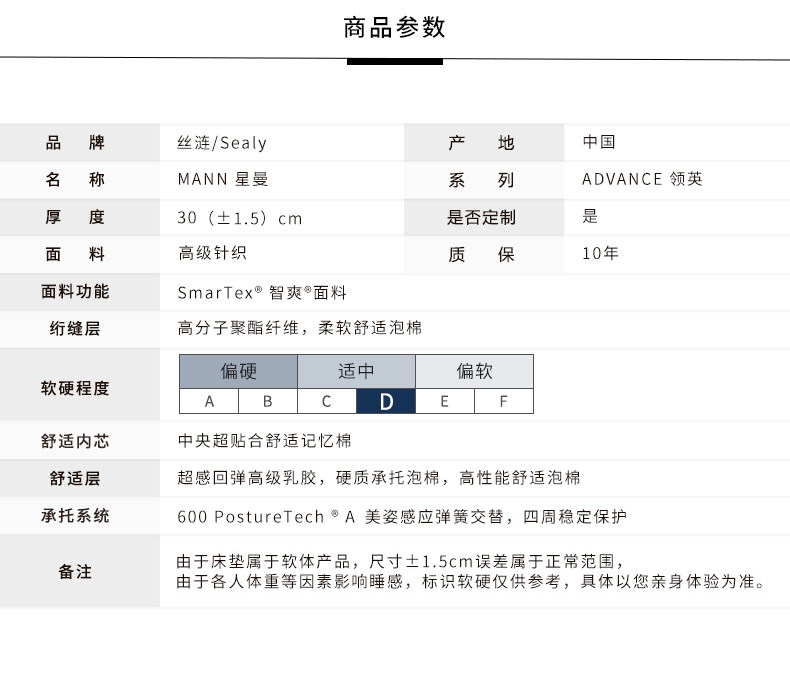Select firmness level E cell
The width and height of the screenshot is (790, 691).
[x=444, y=401]
